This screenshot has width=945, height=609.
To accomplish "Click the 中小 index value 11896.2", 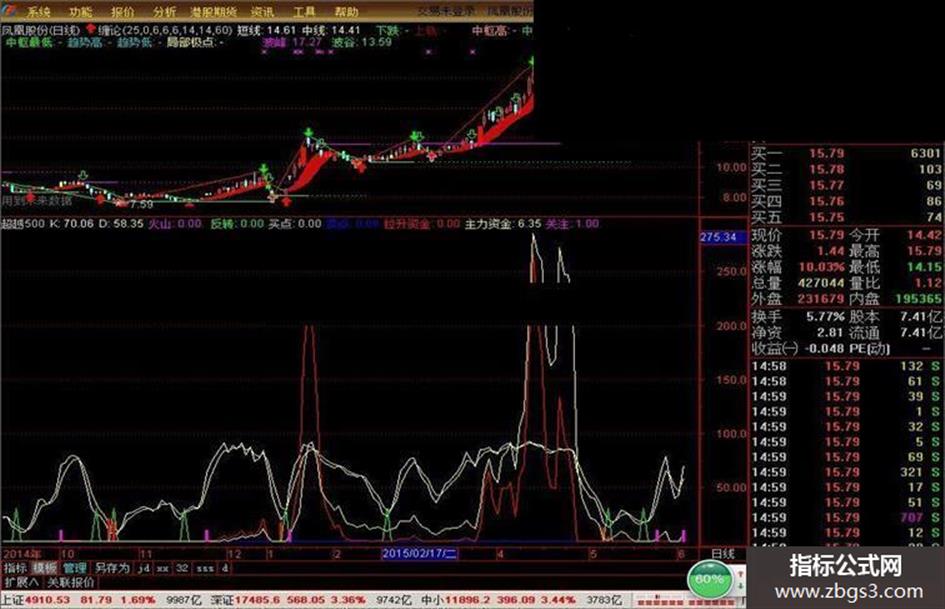I will click(x=469, y=600).
